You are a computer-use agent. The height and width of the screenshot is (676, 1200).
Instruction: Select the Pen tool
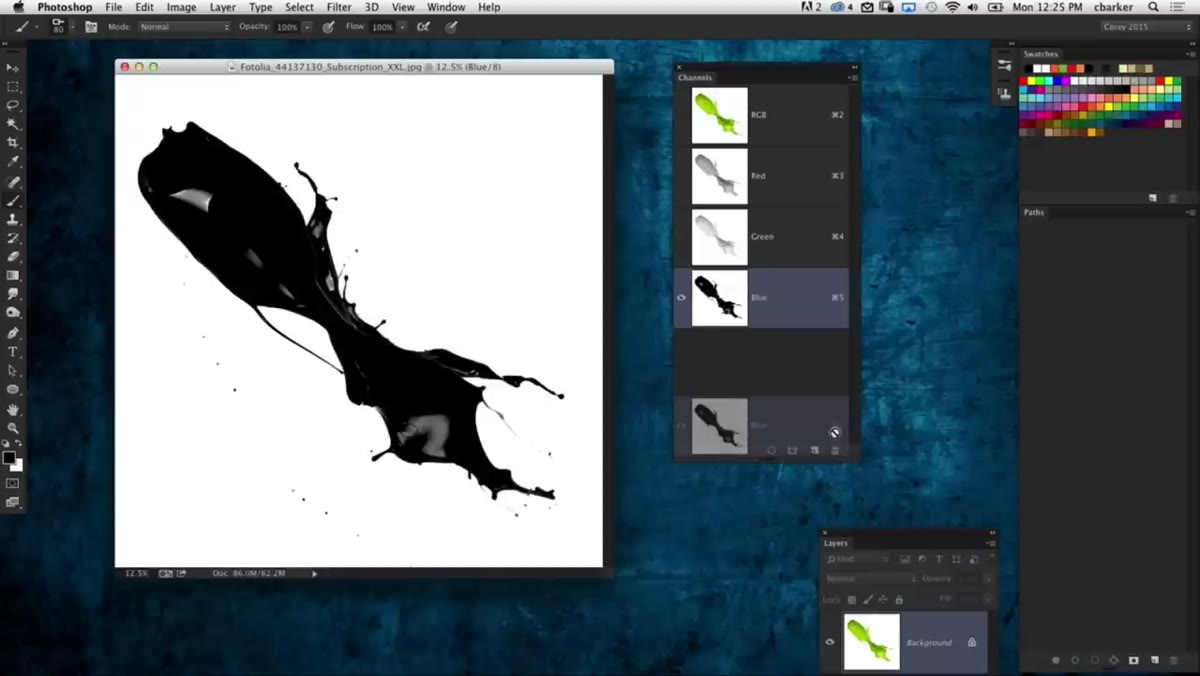pos(13,333)
